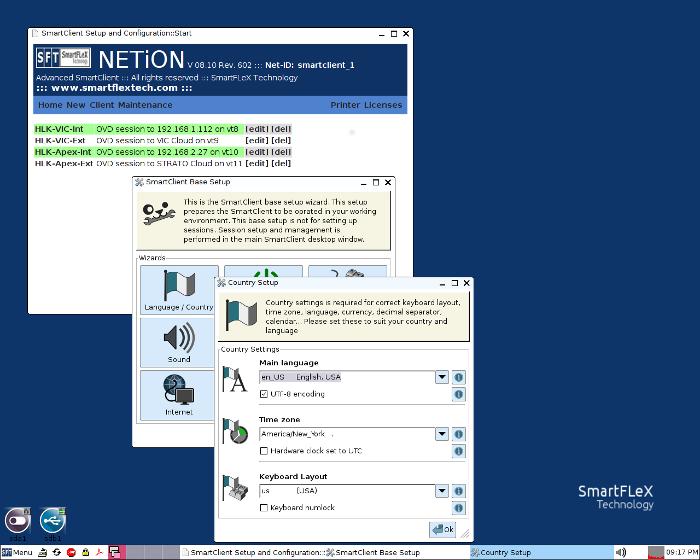
Task: Open the Language / Country wizard
Action: [179, 289]
